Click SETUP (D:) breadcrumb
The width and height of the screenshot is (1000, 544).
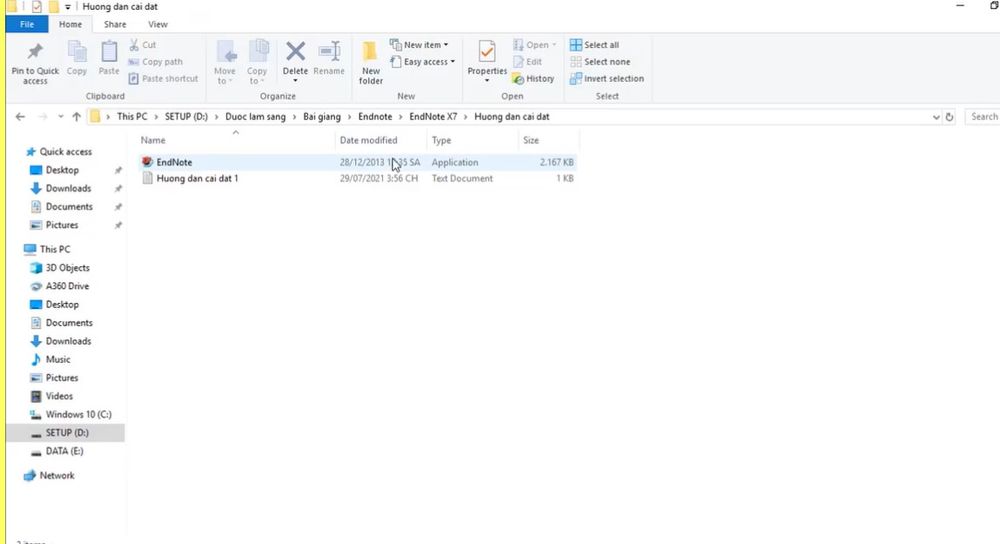[x=186, y=117]
